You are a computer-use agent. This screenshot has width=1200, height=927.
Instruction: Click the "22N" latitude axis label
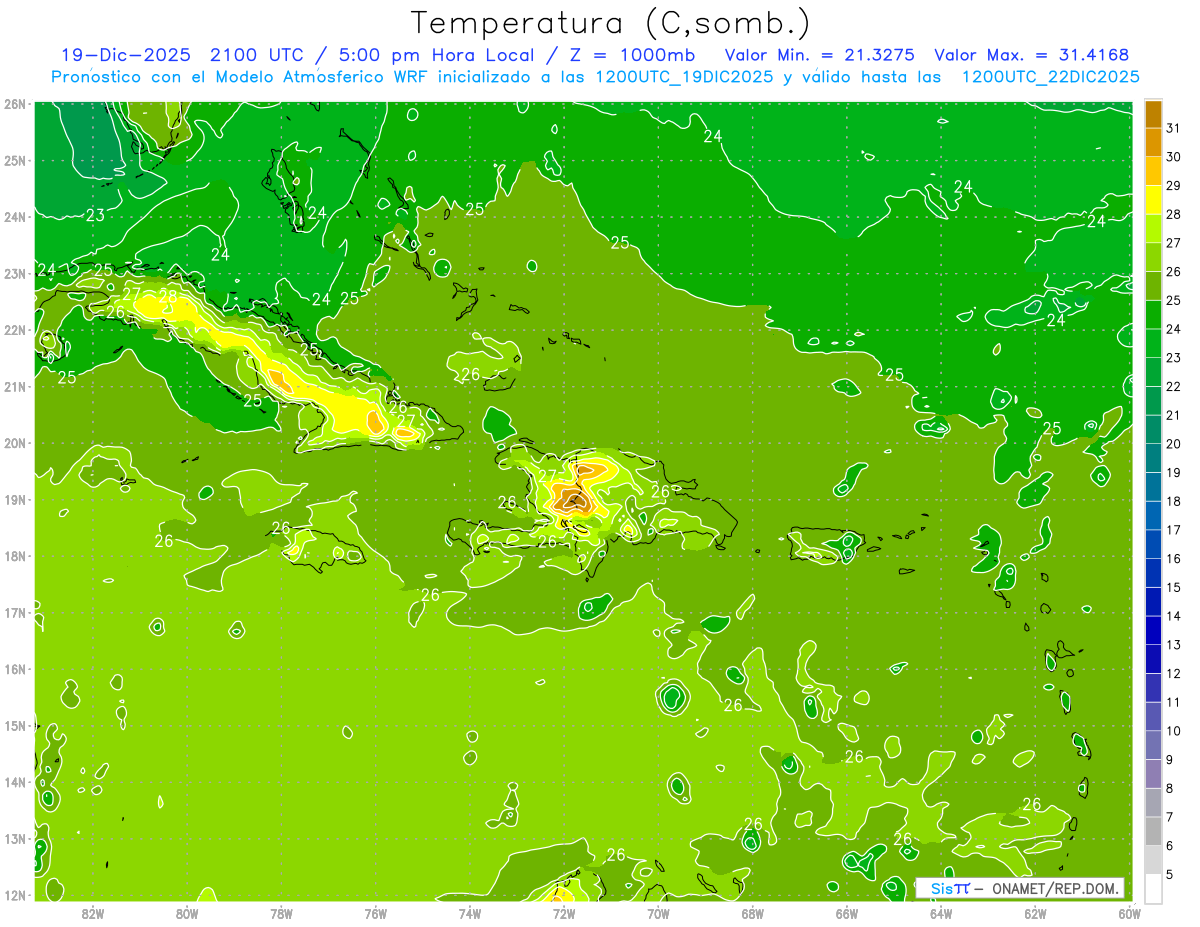click(15, 330)
